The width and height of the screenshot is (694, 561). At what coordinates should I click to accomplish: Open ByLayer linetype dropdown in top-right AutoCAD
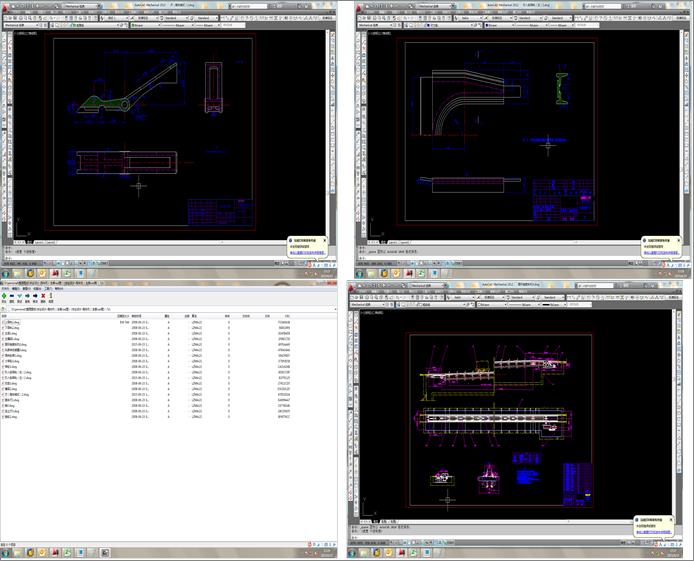(x=530, y=25)
